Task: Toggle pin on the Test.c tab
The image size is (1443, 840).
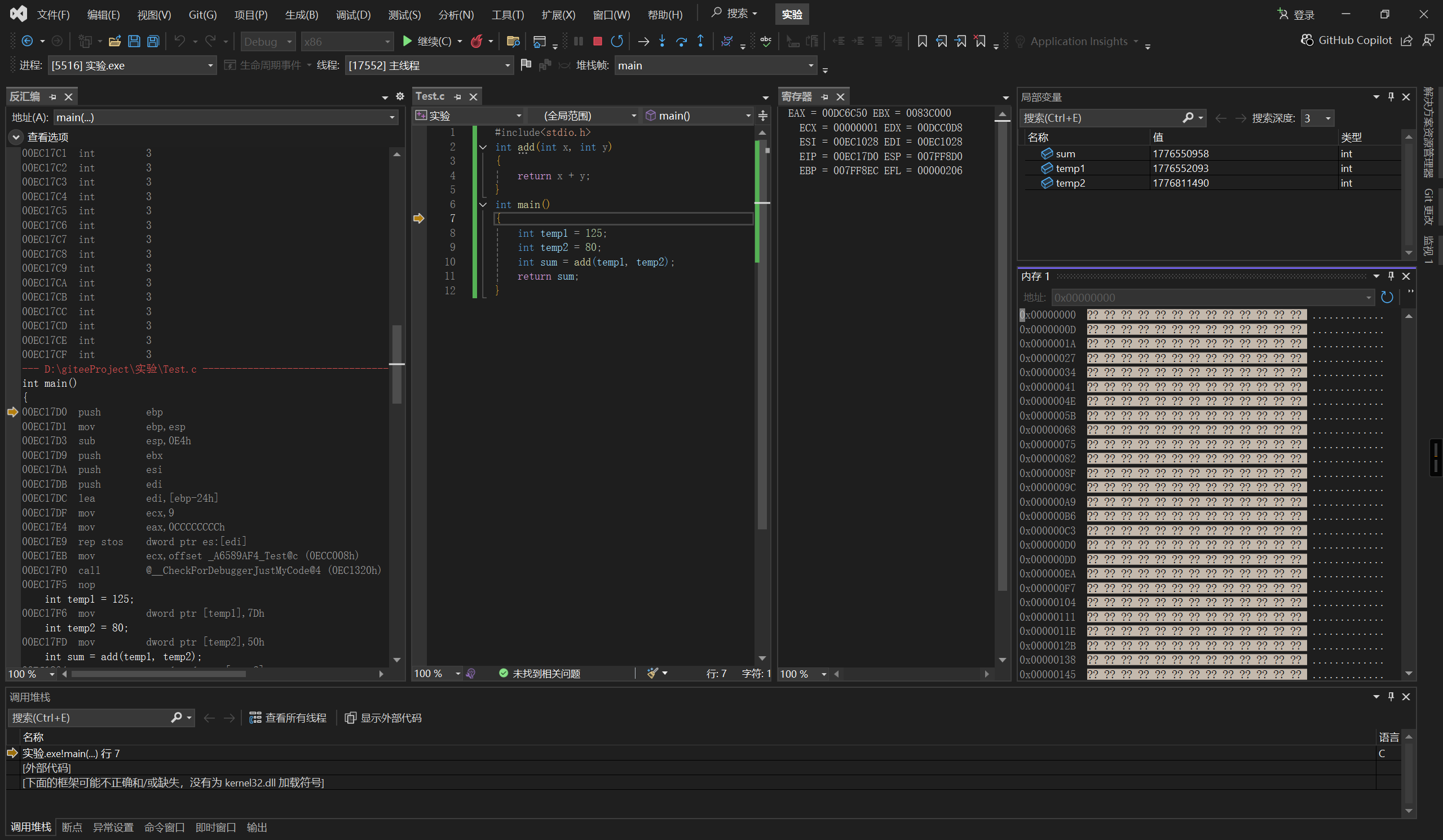Action: [x=457, y=97]
